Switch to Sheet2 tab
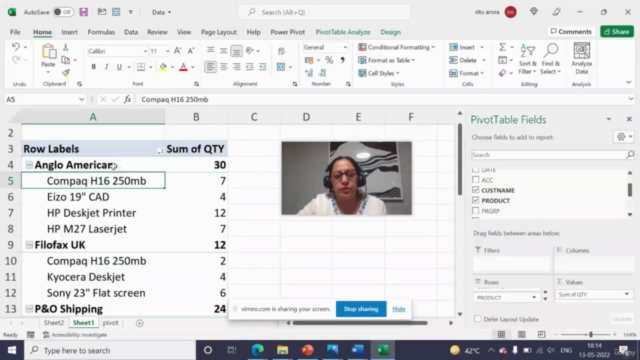 (54, 323)
